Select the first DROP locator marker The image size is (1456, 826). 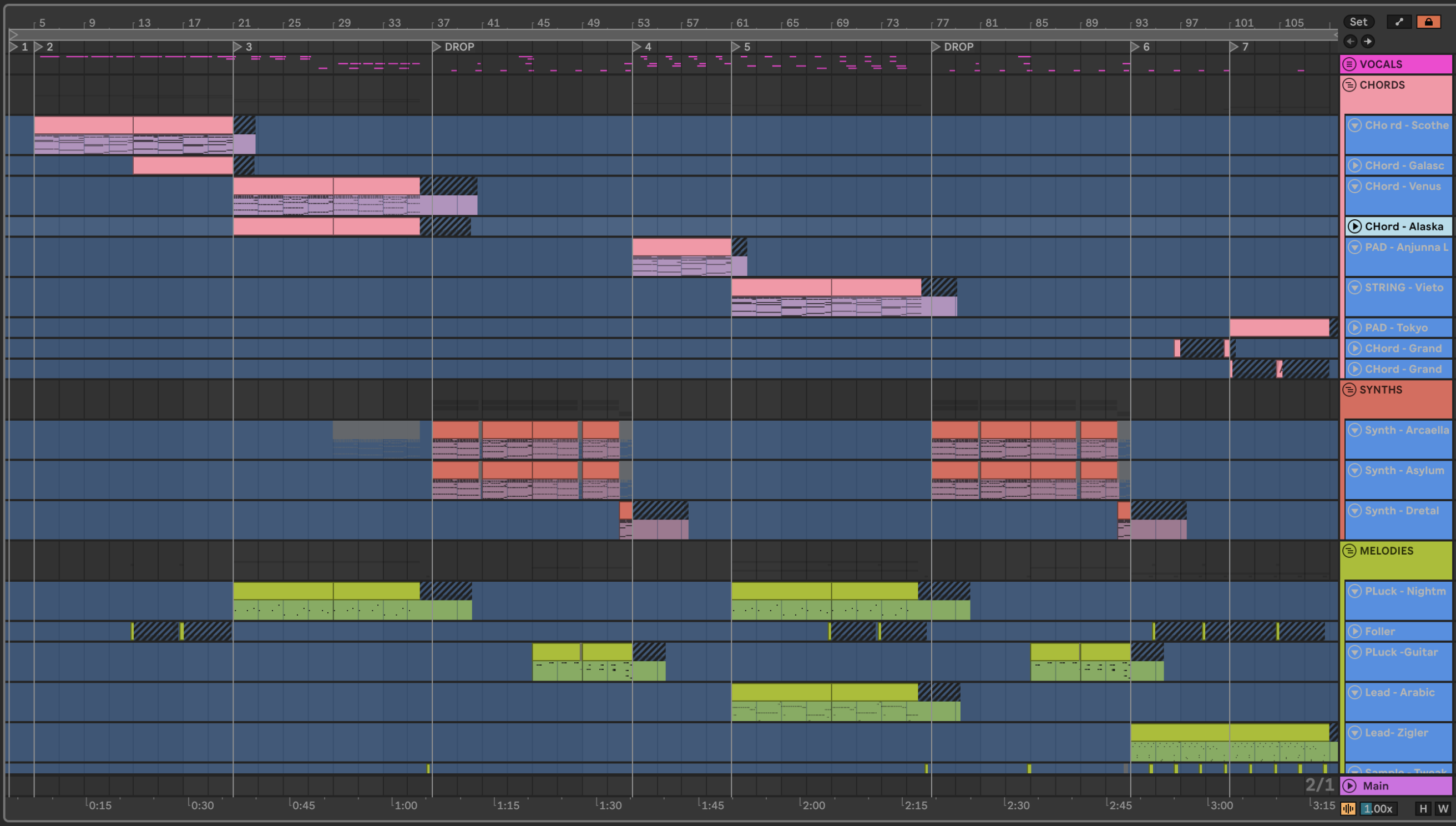point(437,47)
